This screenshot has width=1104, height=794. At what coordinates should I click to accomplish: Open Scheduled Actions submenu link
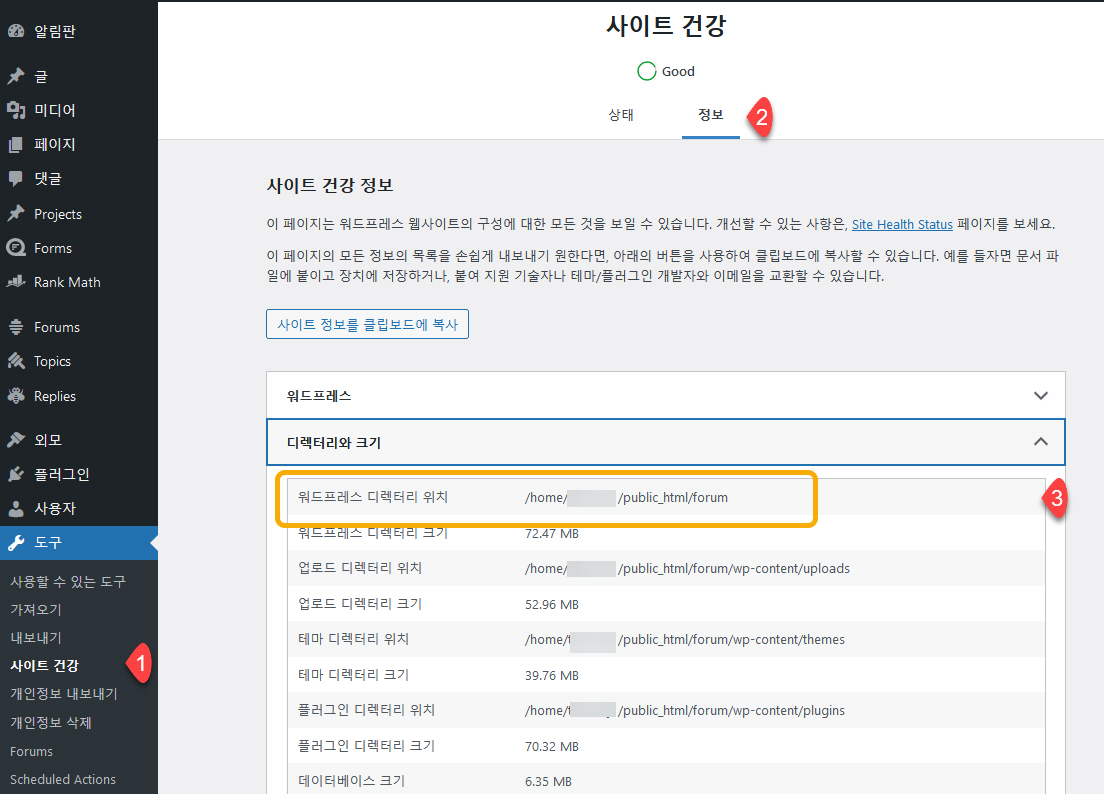tap(63, 779)
